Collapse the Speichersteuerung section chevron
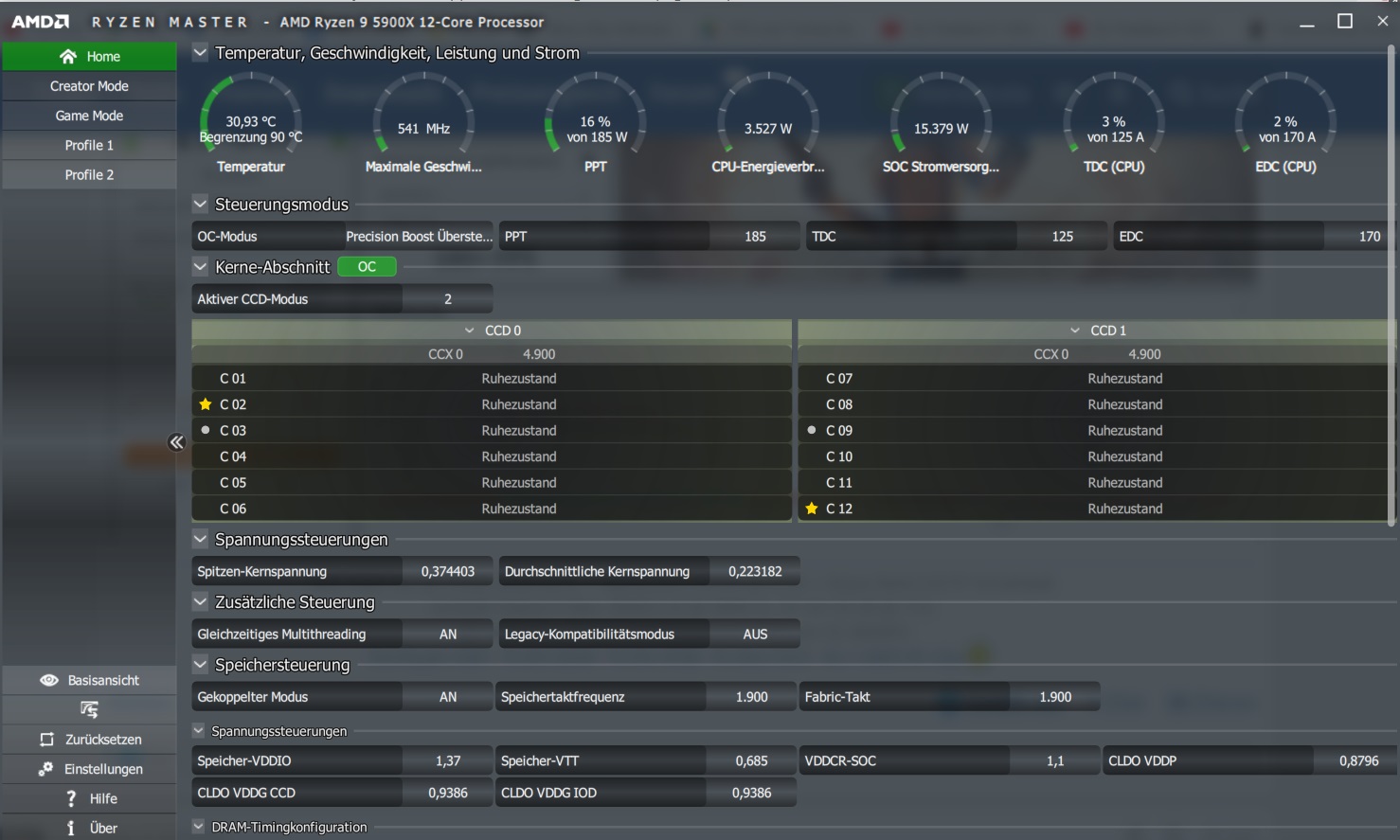Viewport: 1400px width, 840px height. click(x=200, y=664)
